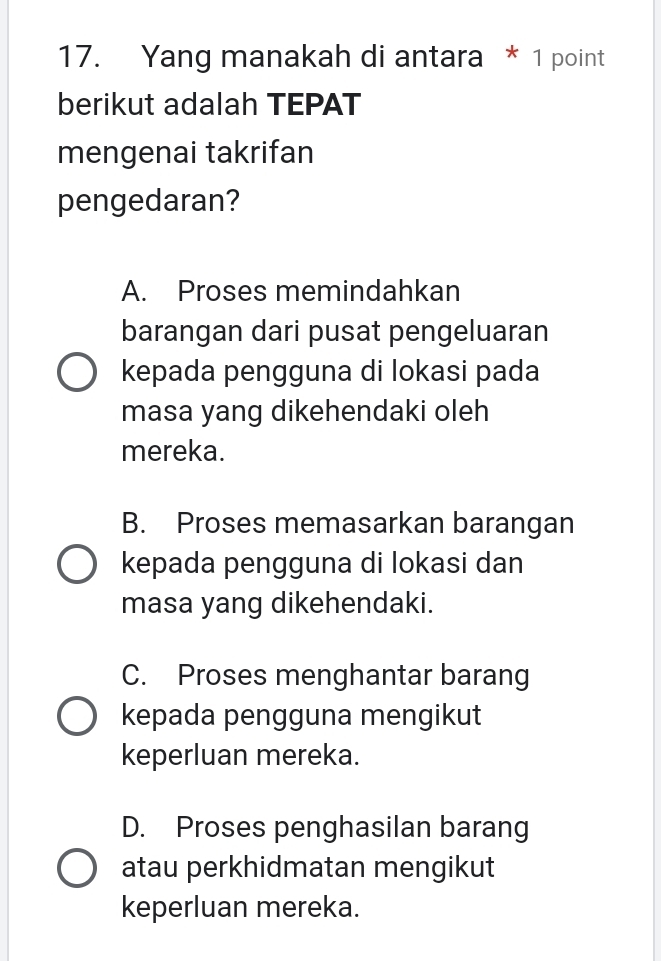Click 'barangan dari pusat pengeluaran' text line
661x961 pixels.
pyautogui.click(x=334, y=331)
